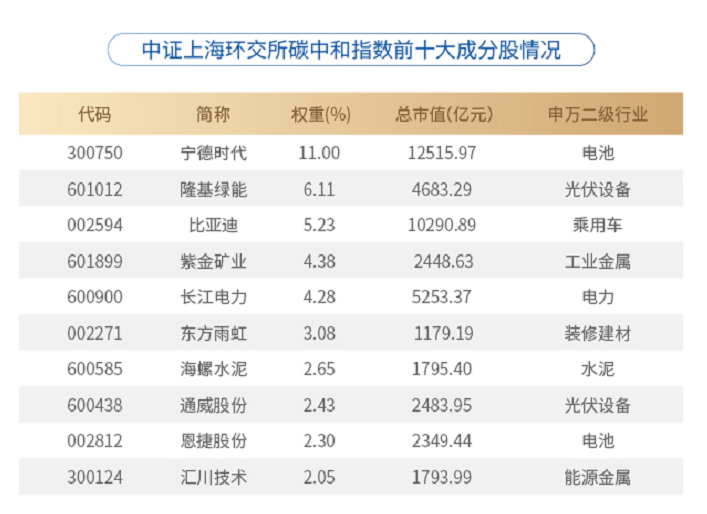This screenshot has height=514, width=707.
Task: Select the name 隆基绿能
Action: click(x=213, y=189)
